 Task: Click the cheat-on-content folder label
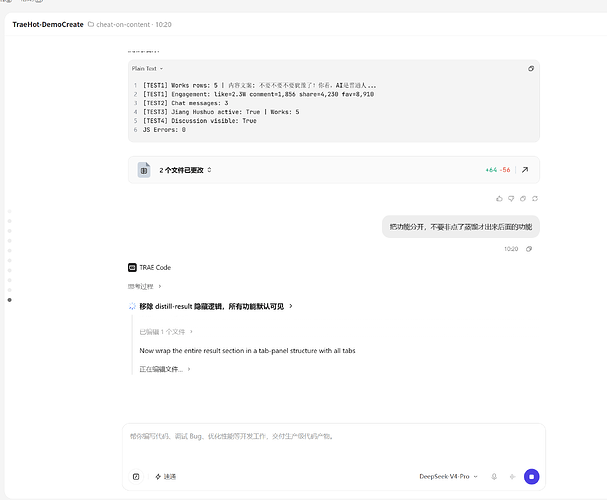[x=123, y=24]
